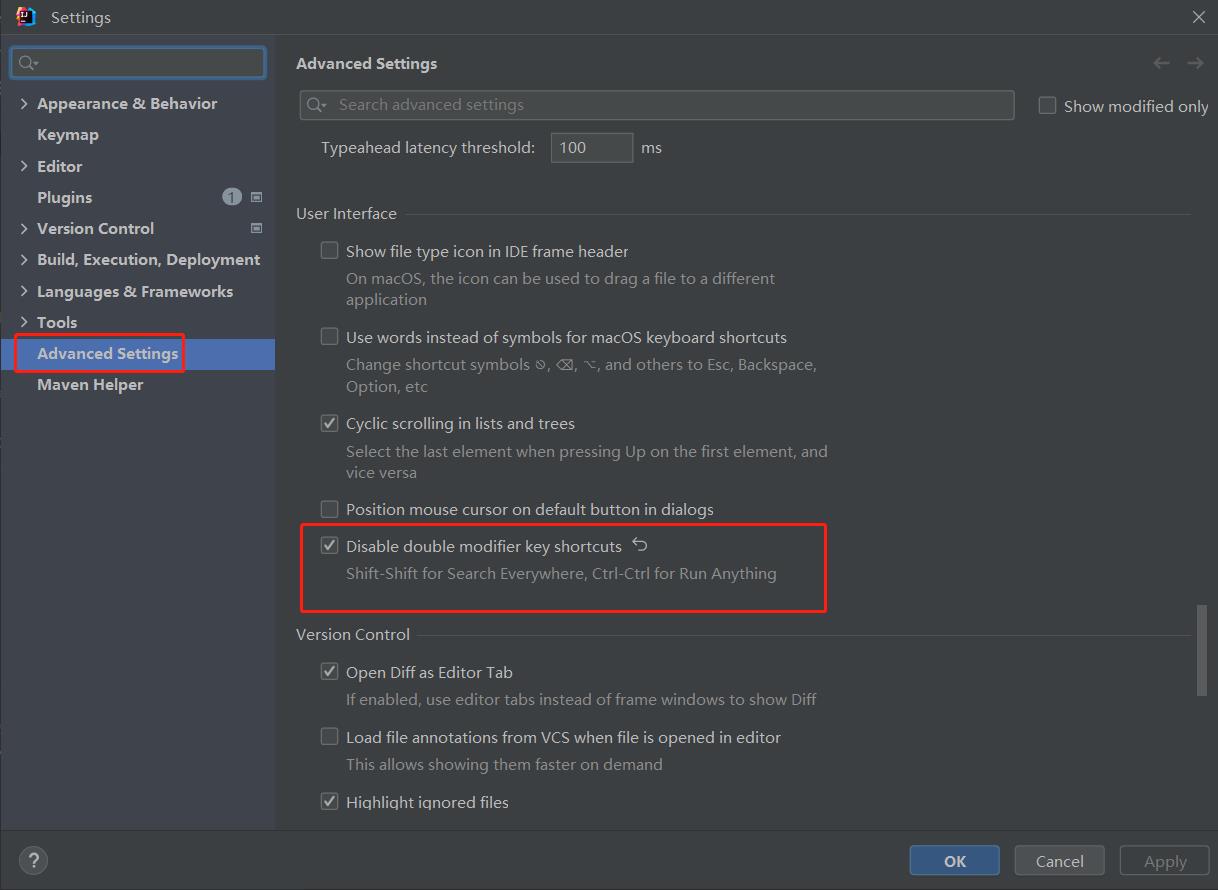Click the Cancel button

pyautogui.click(x=1060, y=861)
